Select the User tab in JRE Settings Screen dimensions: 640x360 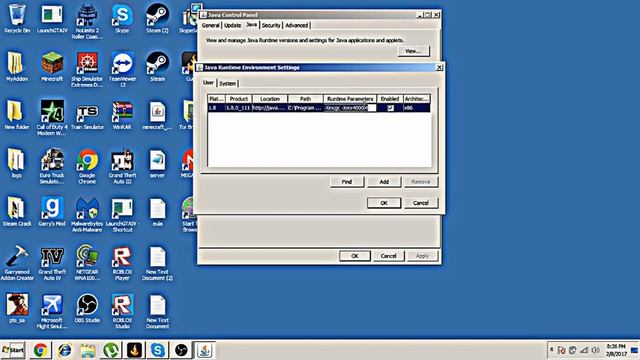[209, 83]
